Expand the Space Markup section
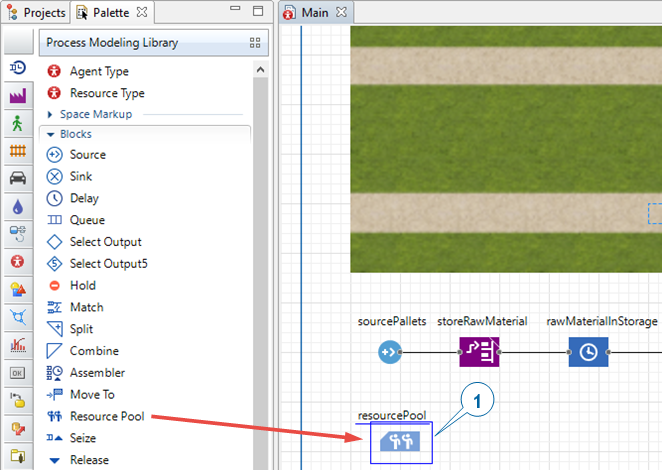 point(50,114)
